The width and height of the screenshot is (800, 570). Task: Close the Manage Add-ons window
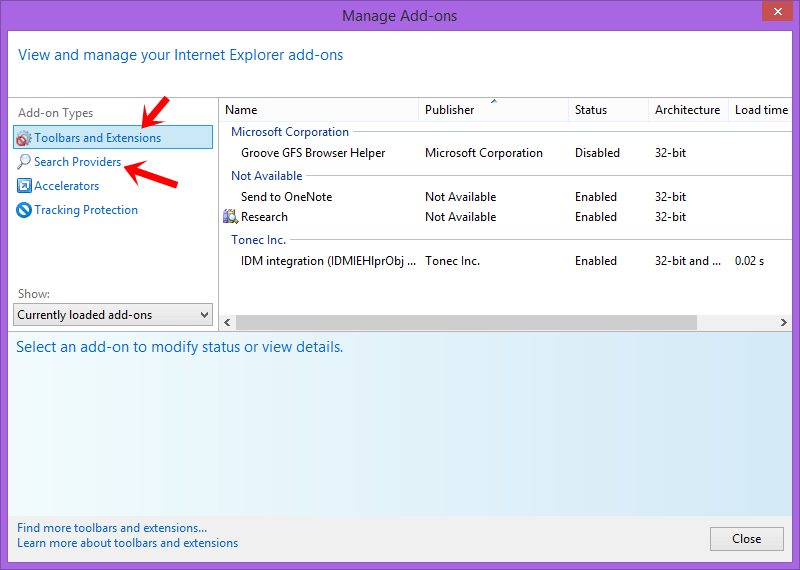coord(777,11)
